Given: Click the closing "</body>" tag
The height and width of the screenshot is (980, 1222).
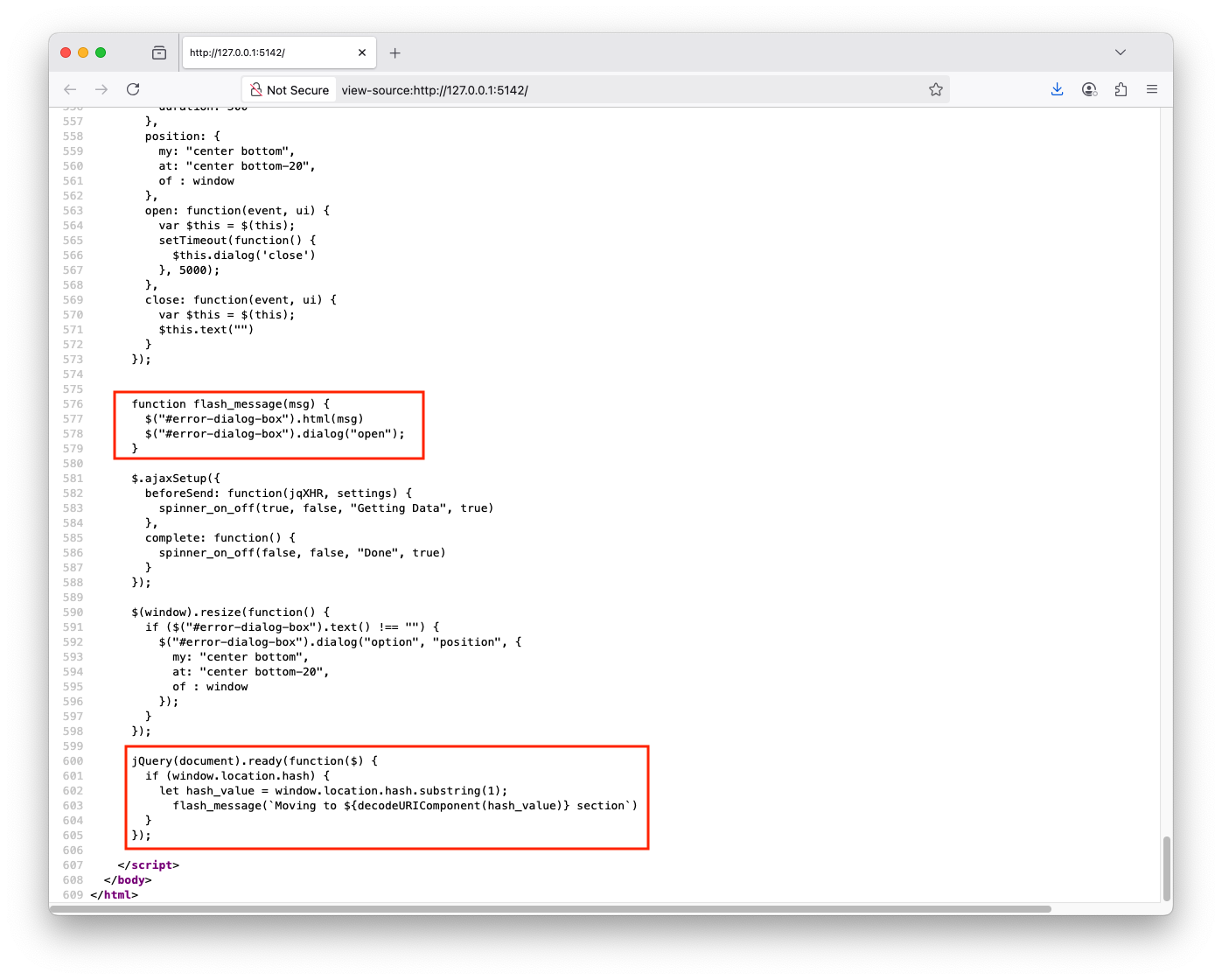Looking at the screenshot, I should pyautogui.click(x=128, y=880).
